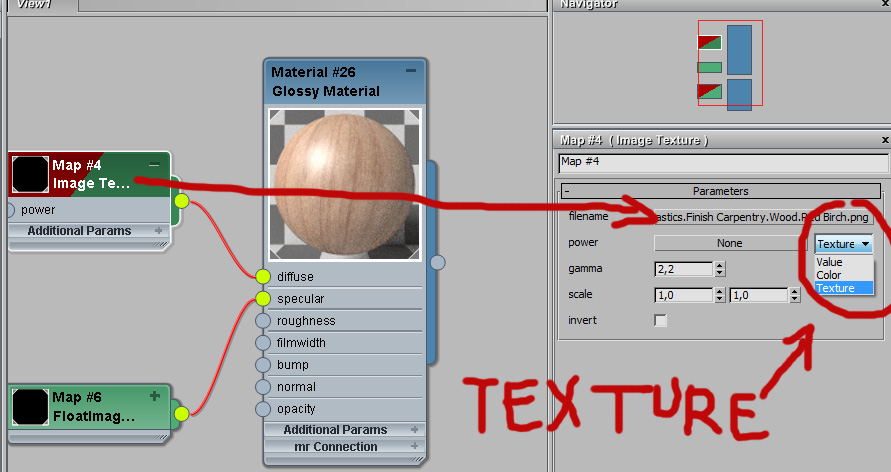
Task: Click the wood sphere material preview
Action: pos(344,184)
